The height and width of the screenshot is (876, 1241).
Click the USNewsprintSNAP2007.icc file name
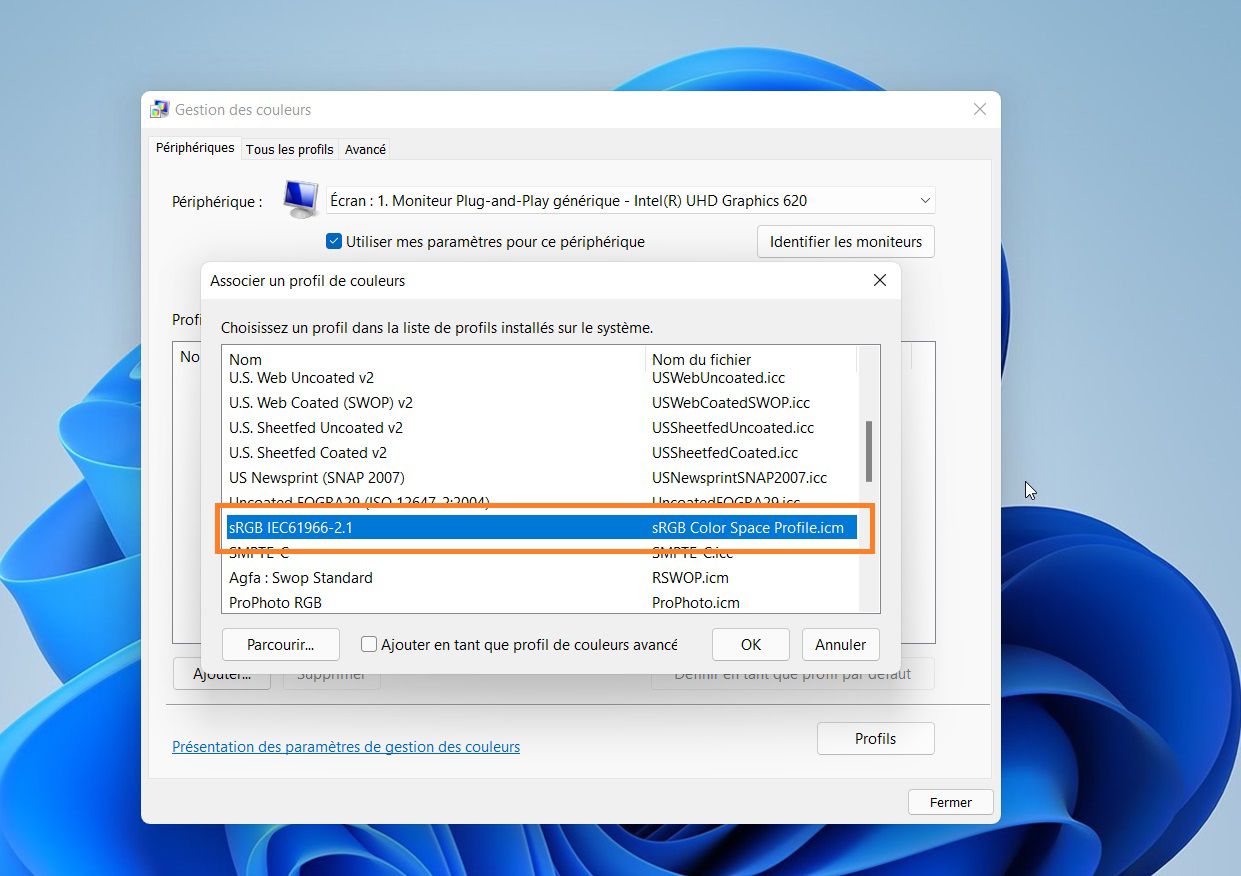740,478
